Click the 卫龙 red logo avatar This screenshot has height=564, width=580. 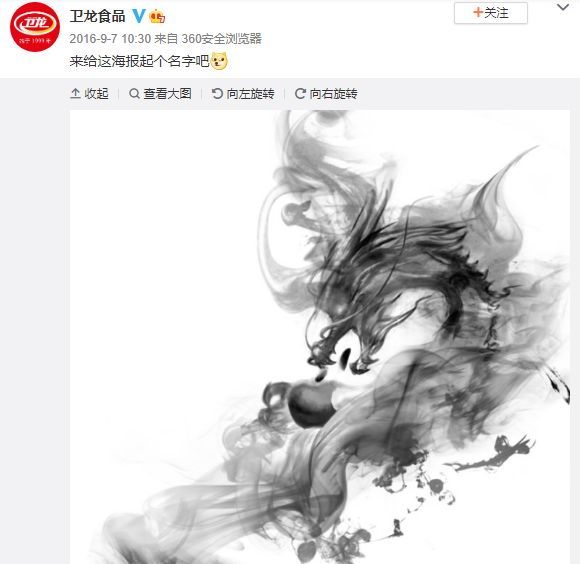[x=35, y=27]
